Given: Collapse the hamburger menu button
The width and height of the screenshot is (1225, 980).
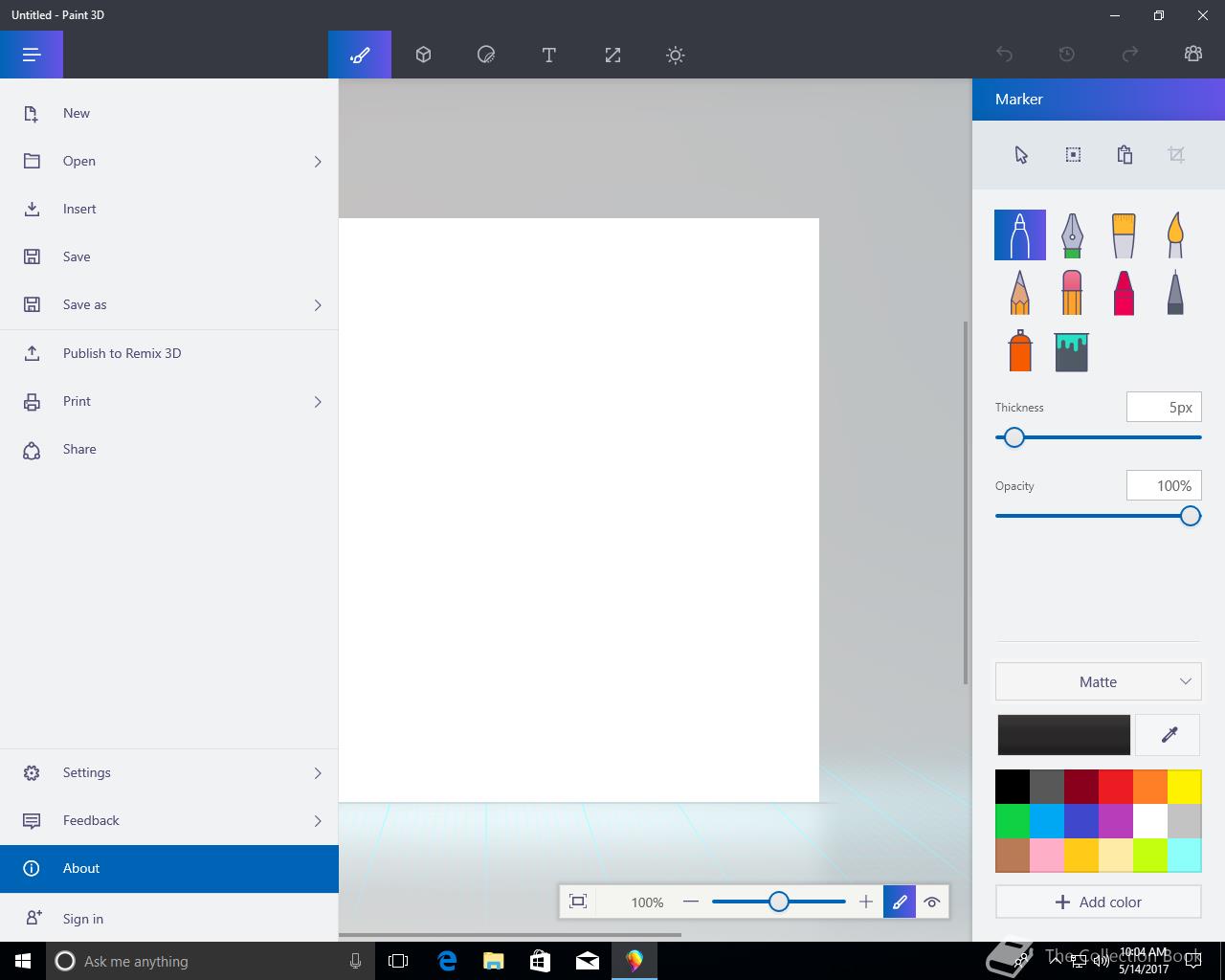Looking at the screenshot, I should click(x=32, y=55).
